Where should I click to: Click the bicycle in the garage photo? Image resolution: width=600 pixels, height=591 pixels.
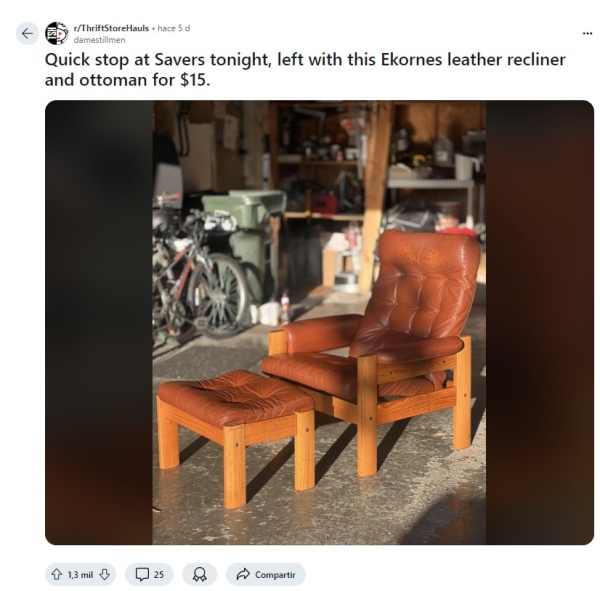[x=199, y=272]
